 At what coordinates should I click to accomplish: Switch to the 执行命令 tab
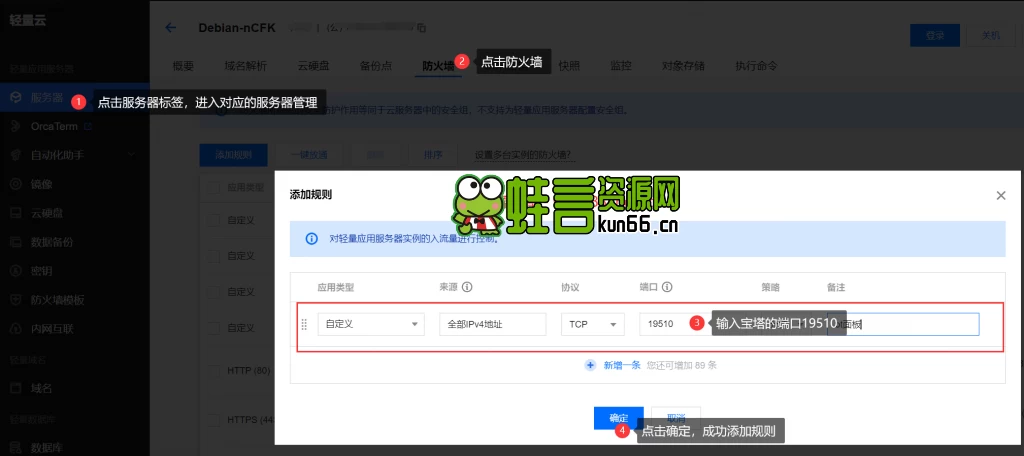tap(756, 65)
